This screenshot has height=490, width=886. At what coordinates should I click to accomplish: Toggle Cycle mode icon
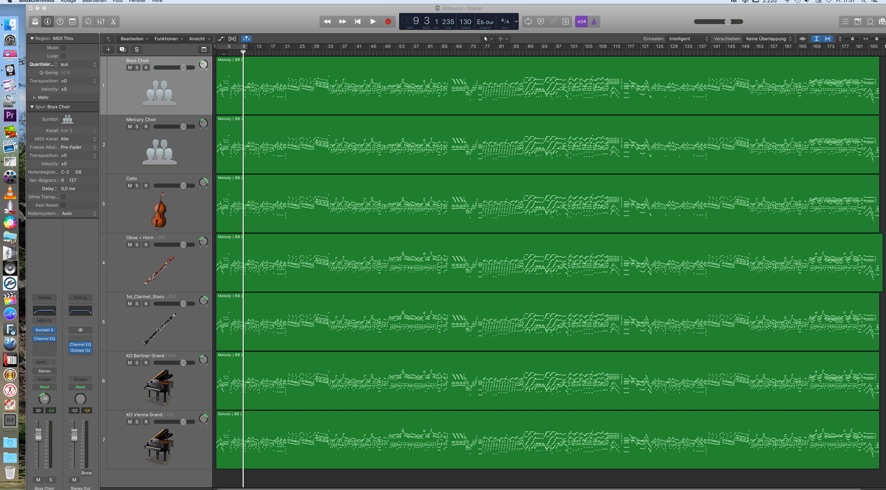click(528, 21)
